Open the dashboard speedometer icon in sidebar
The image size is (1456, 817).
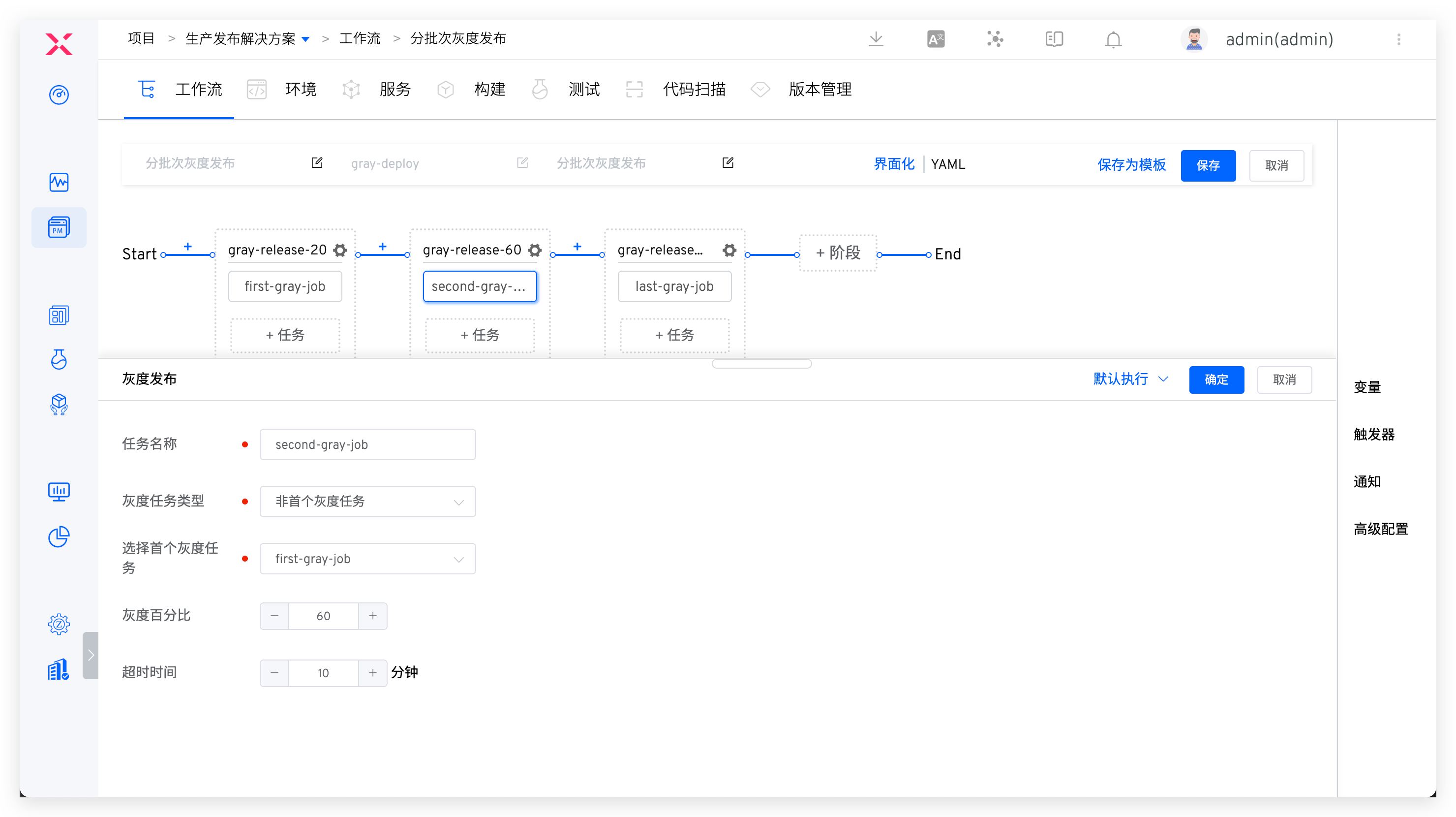pos(59,95)
